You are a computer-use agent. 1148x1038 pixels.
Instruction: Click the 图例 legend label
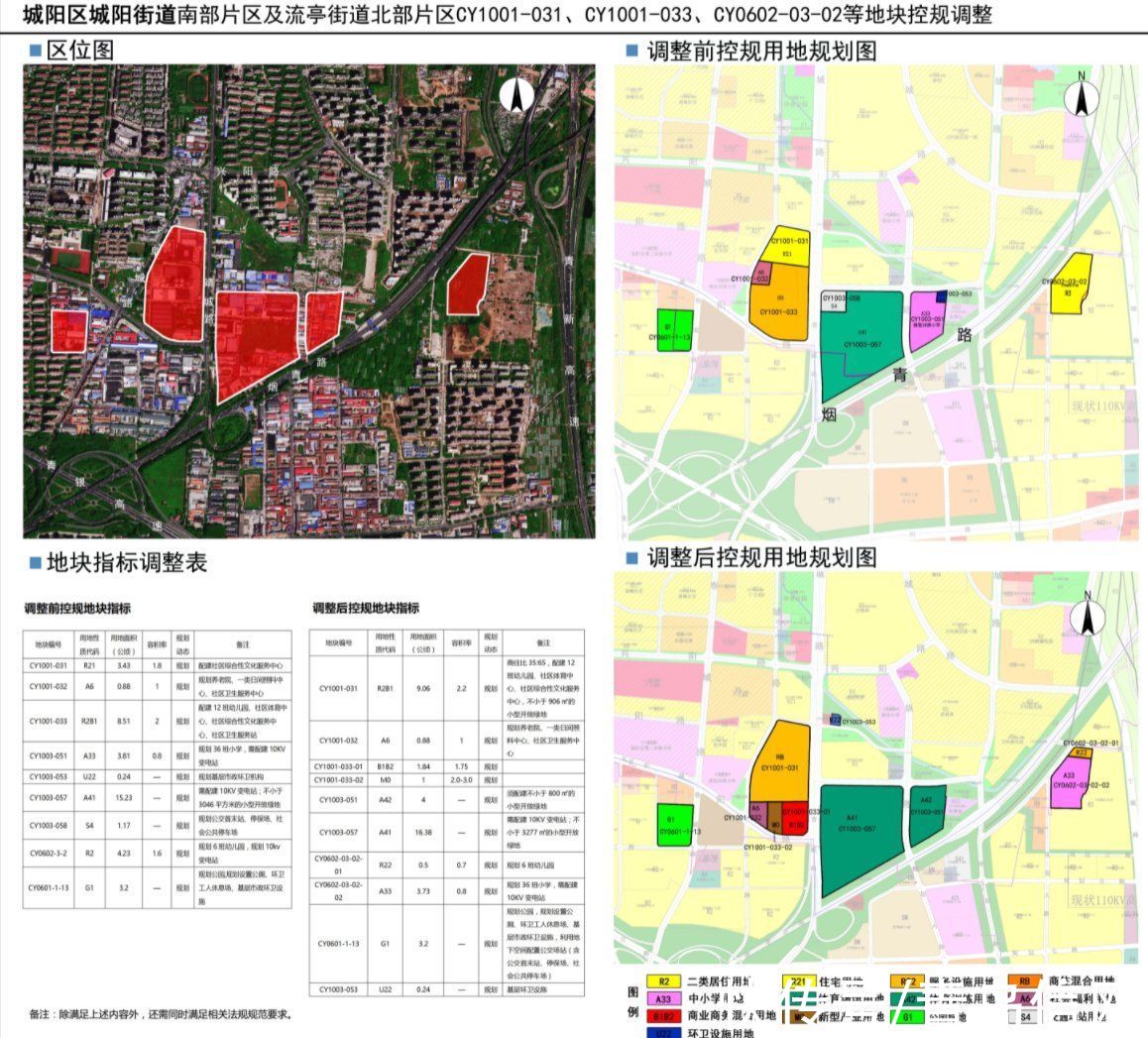click(633, 1001)
